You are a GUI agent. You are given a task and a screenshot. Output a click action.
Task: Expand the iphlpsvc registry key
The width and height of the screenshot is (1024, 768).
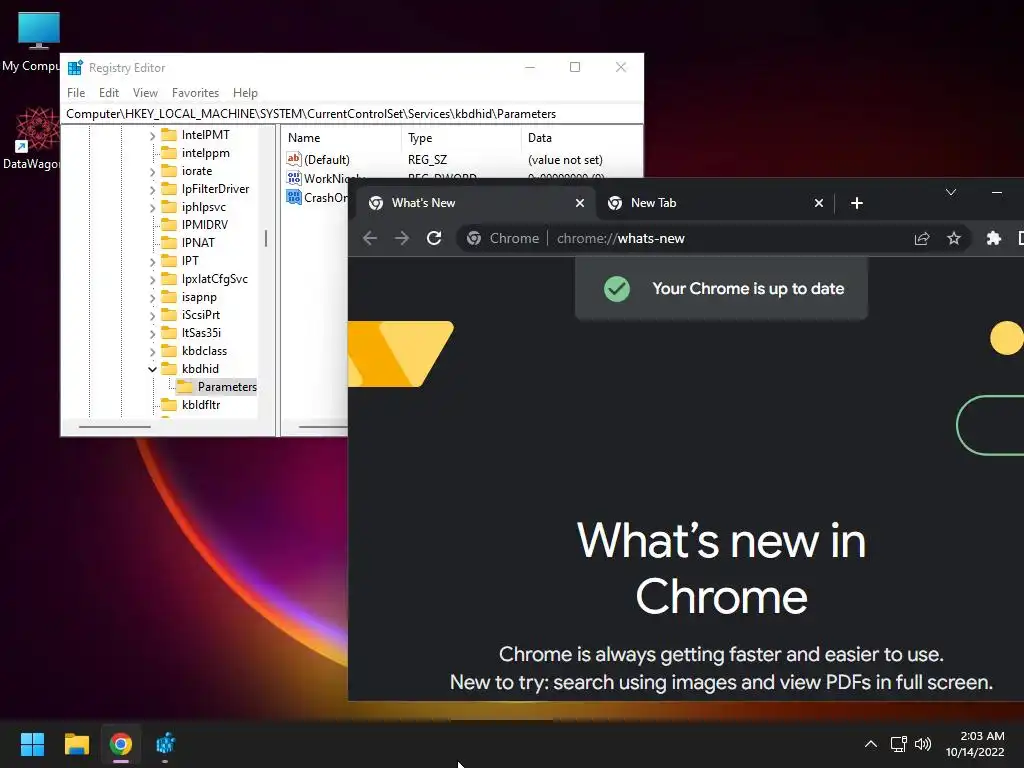tap(152, 208)
